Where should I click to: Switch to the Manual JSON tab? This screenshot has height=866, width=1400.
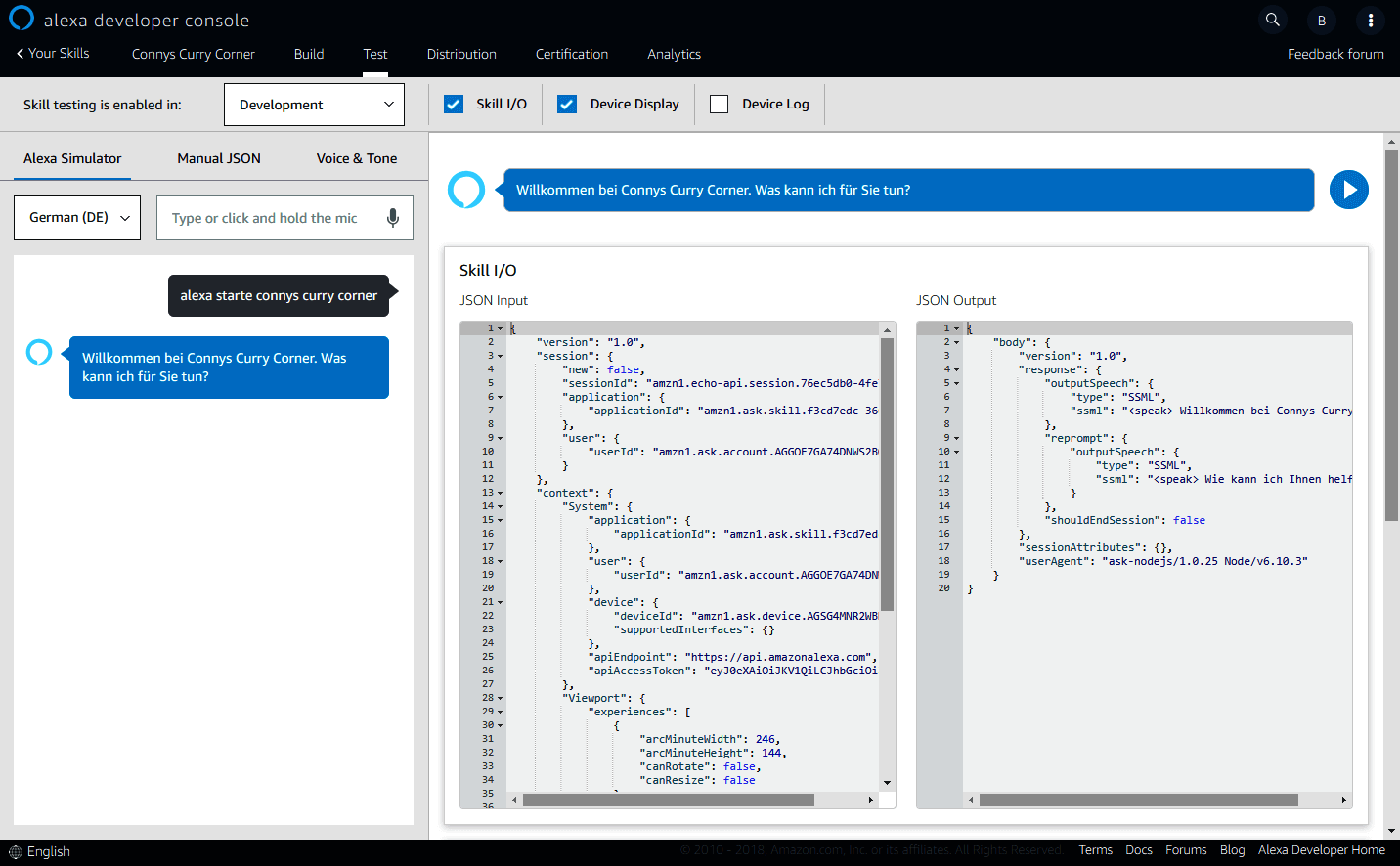pos(219,158)
